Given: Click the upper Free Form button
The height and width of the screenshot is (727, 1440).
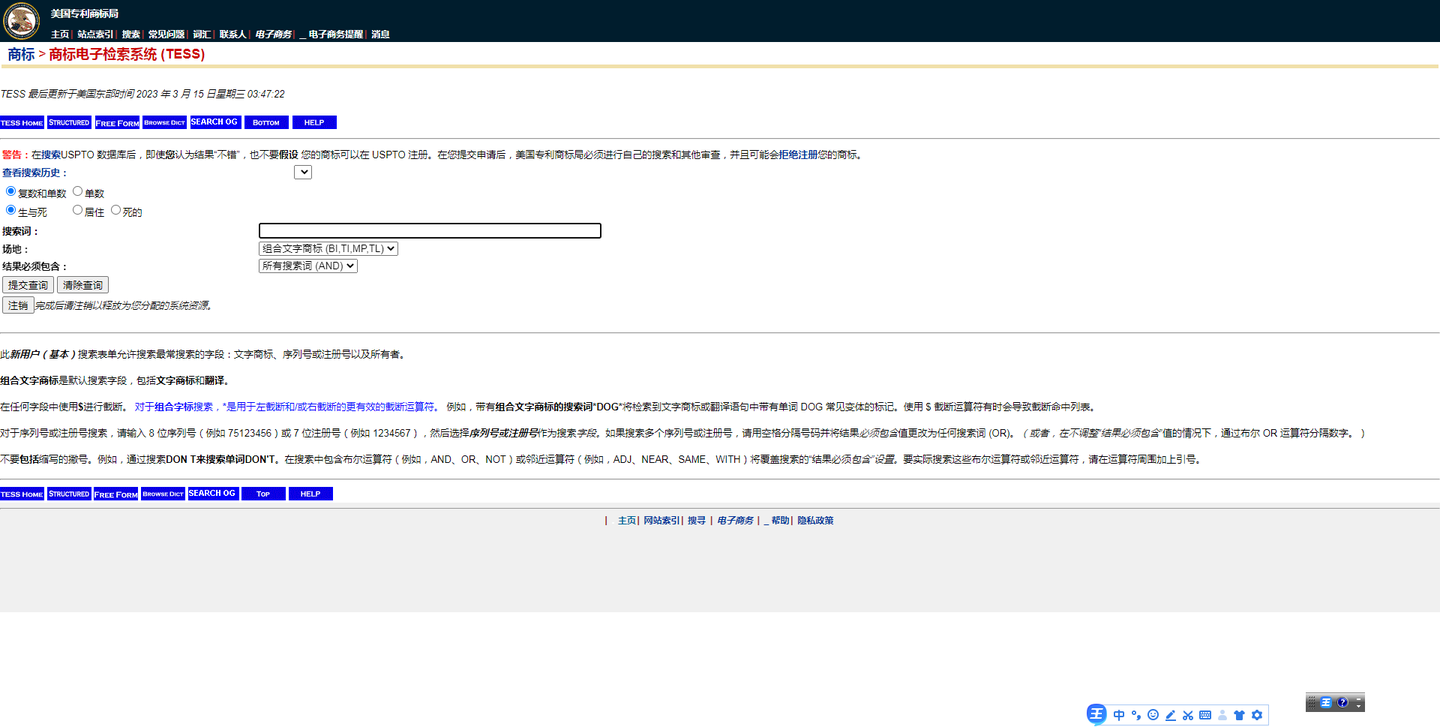Looking at the screenshot, I should [117, 122].
